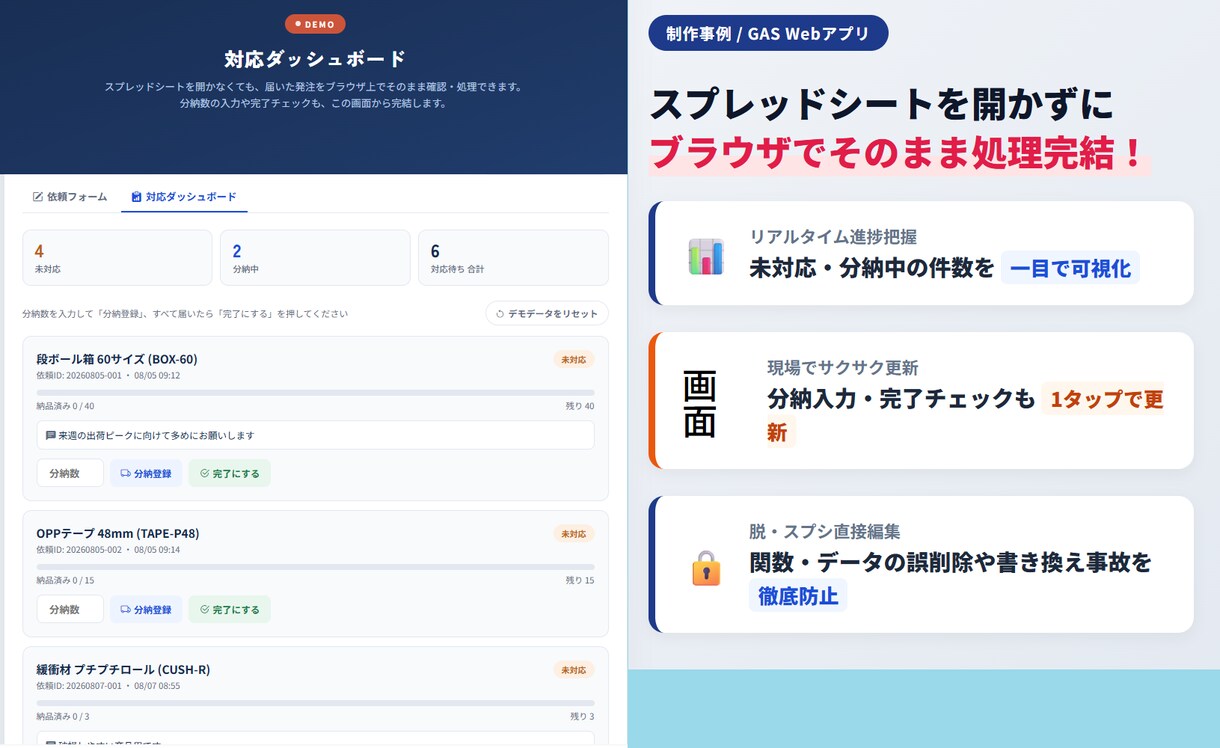1220x748 pixels.
Task: Click the truck icon in 段ボール箱 分納登録
Action: [125, 473]
